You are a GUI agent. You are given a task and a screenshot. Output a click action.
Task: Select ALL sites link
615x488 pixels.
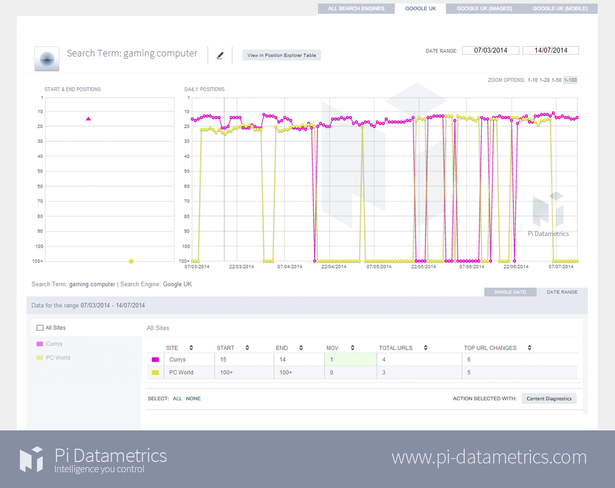tap(177, 399)
